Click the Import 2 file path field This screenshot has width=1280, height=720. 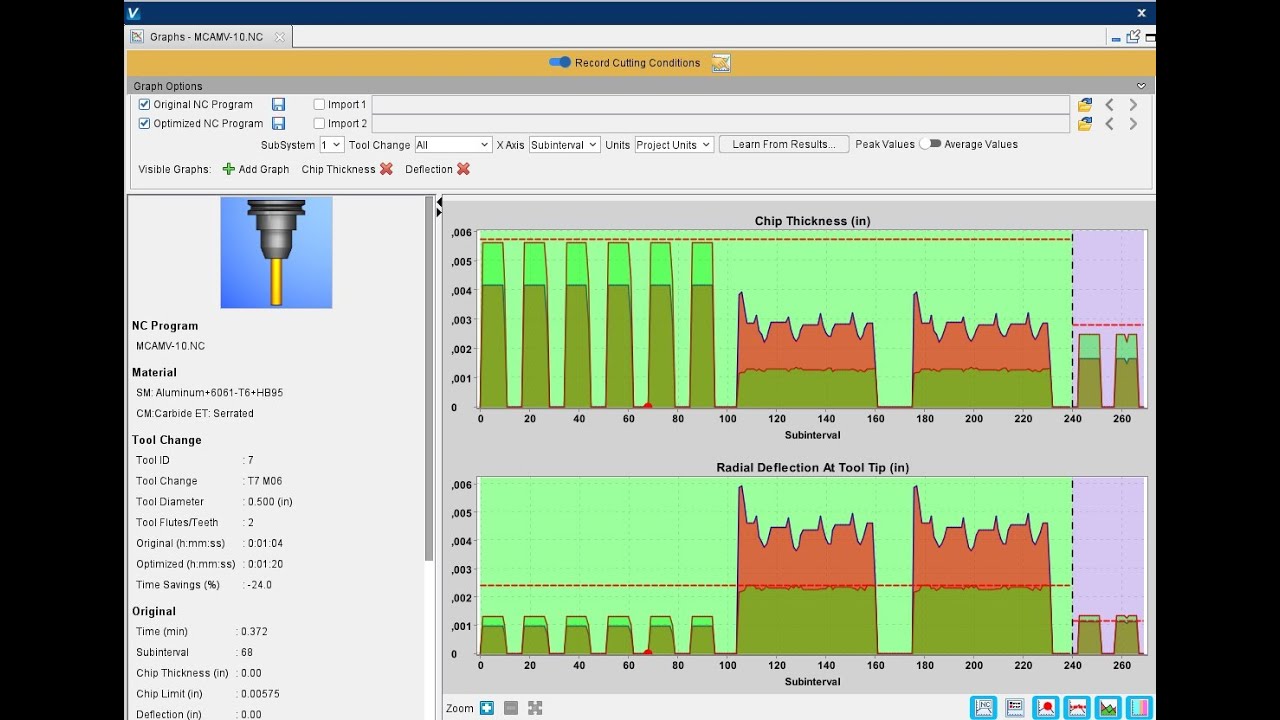(720, 124)
